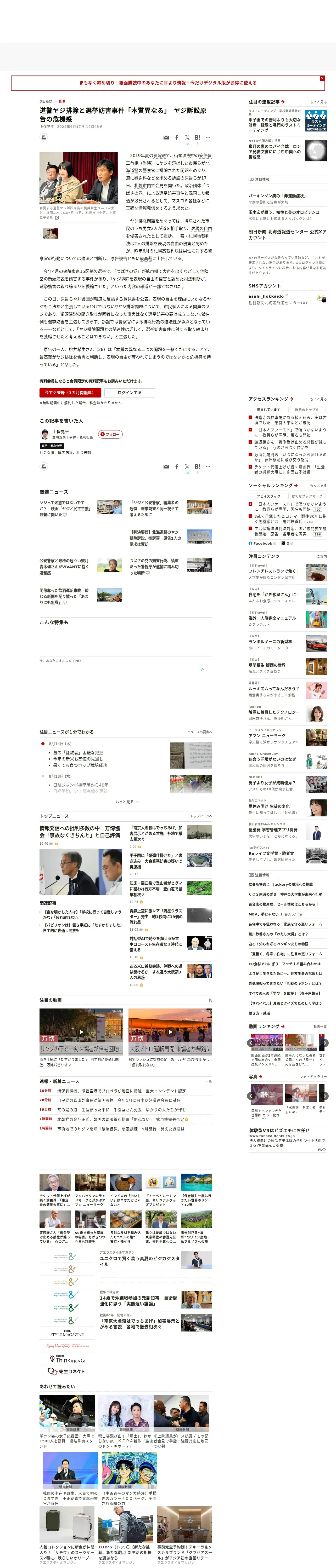Click left arrow of 写真 carousel
This screenshot has width=336, height=1568.
click(x=251, y=1096)
